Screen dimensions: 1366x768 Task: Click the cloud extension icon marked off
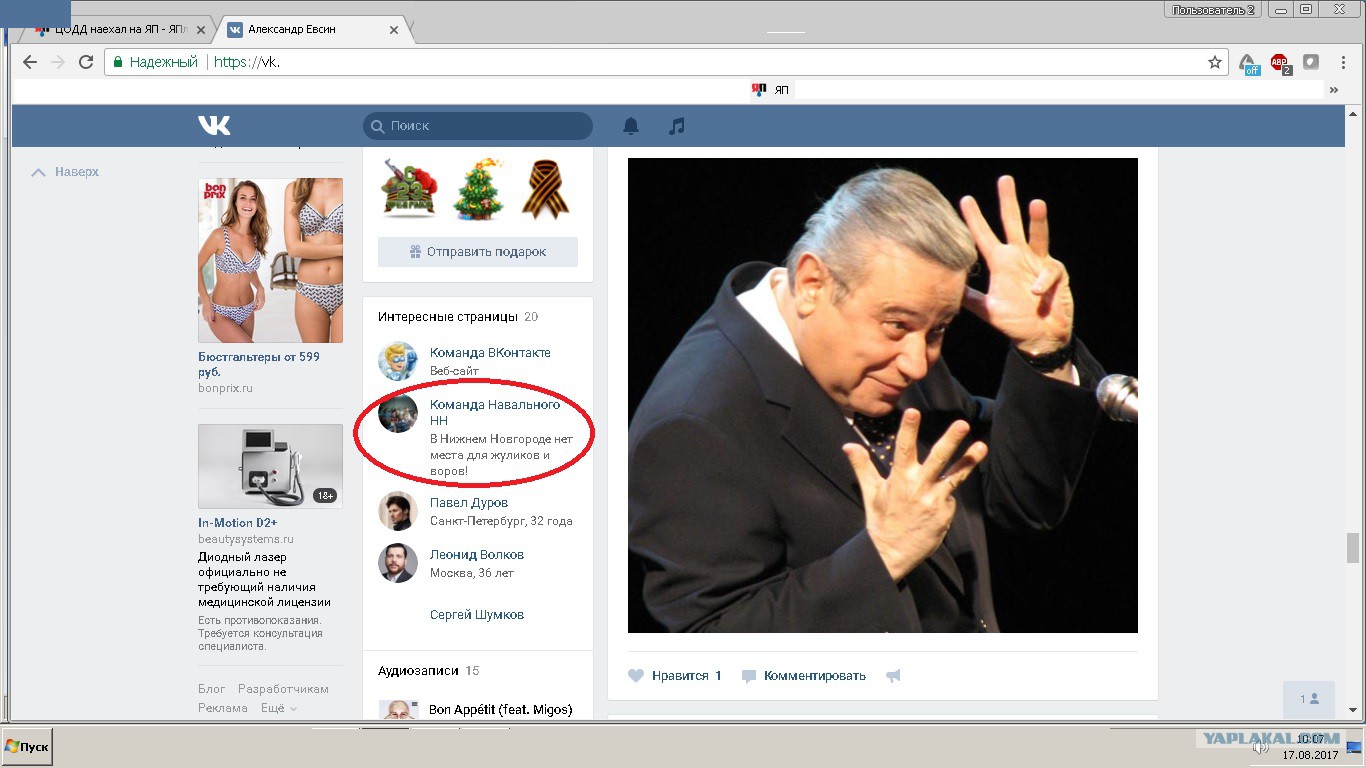pos(1249,63)
